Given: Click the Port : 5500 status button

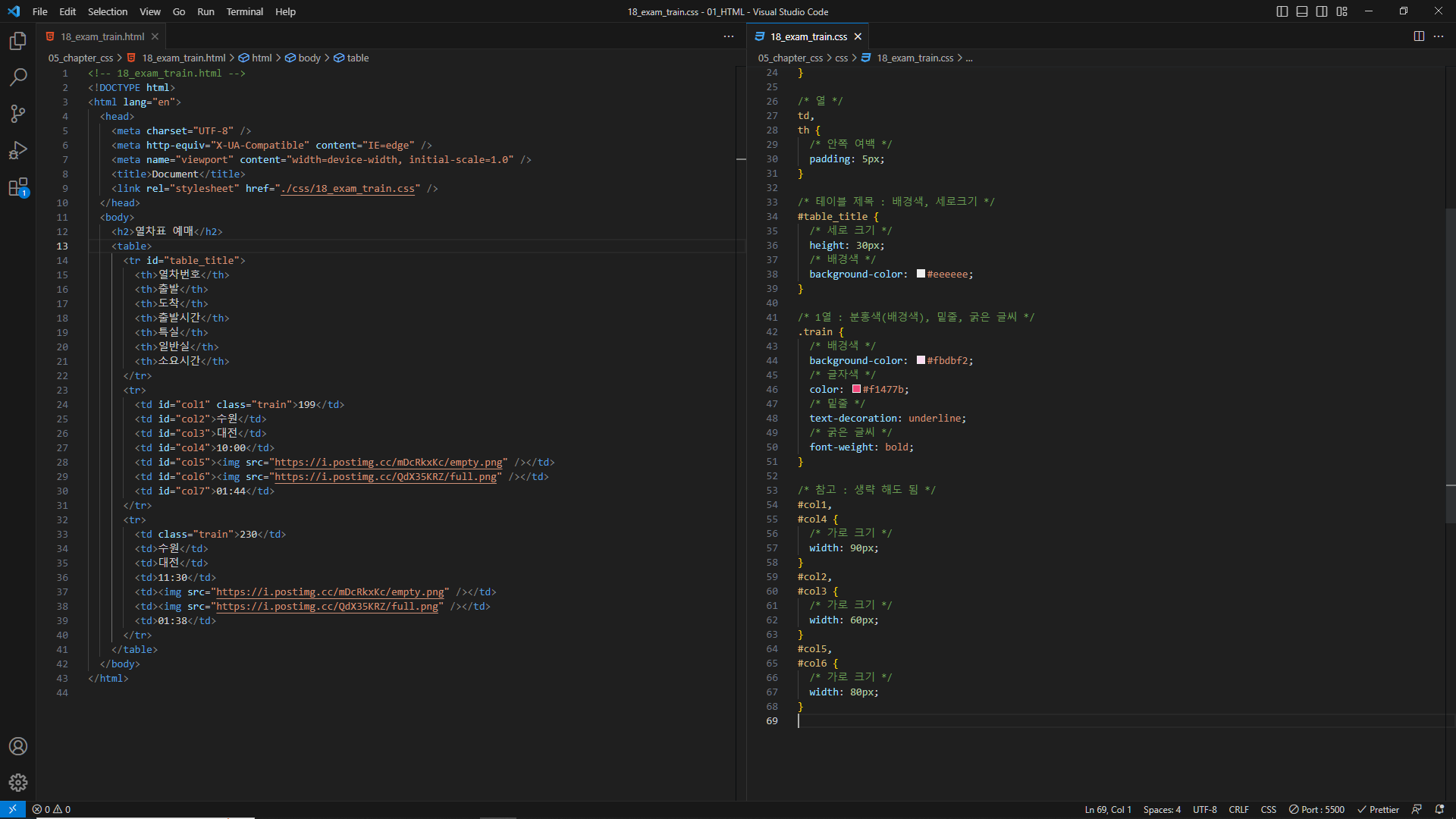Looking at the screenshot, I should pyautogui.click(x=1316, y=810).
